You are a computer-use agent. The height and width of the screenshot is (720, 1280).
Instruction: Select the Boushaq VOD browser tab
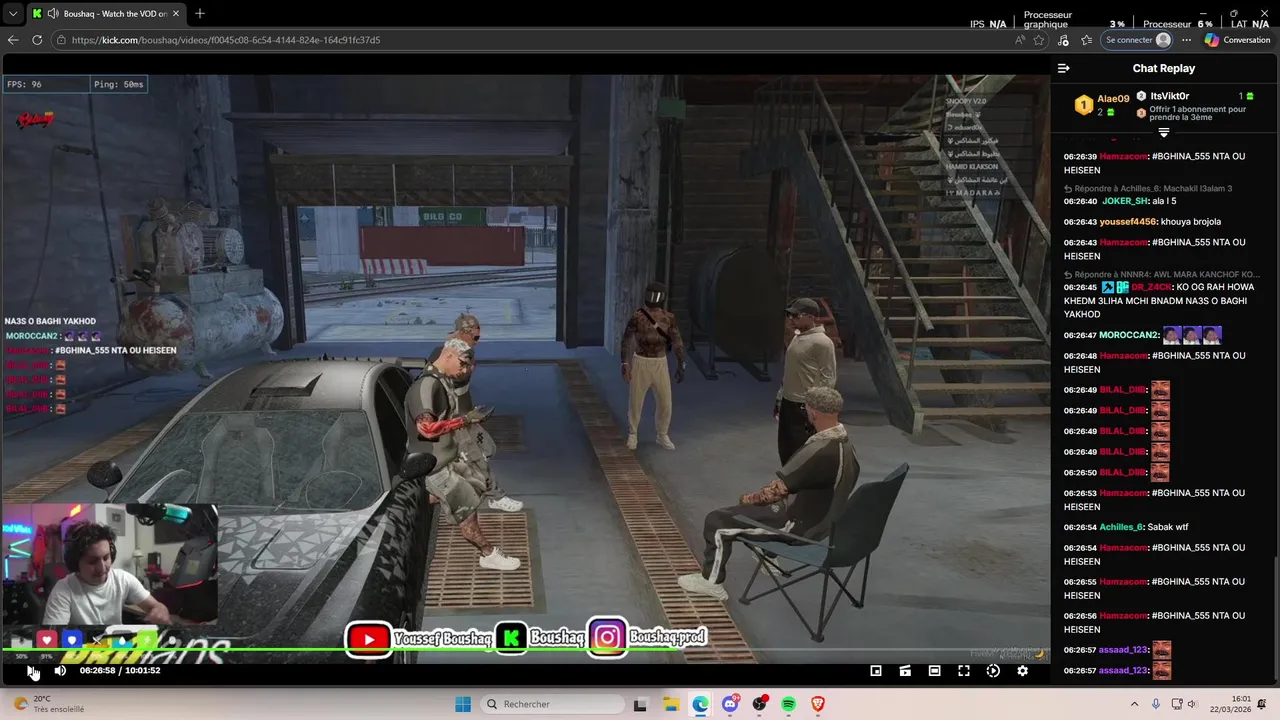coord(105,14)
